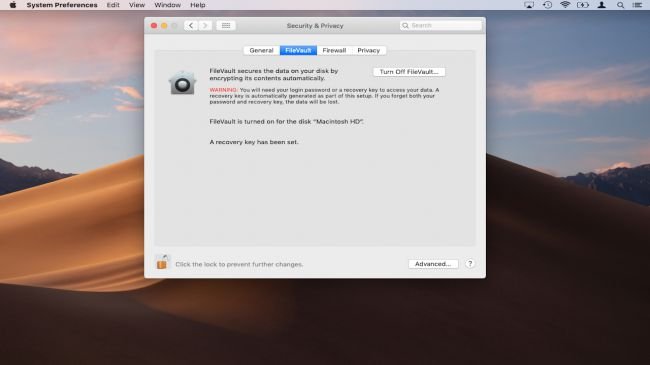This screenshot has height=365, width=650.
Task: Open the Window menu
Action: pyautogui.click(x=167, y=5)
